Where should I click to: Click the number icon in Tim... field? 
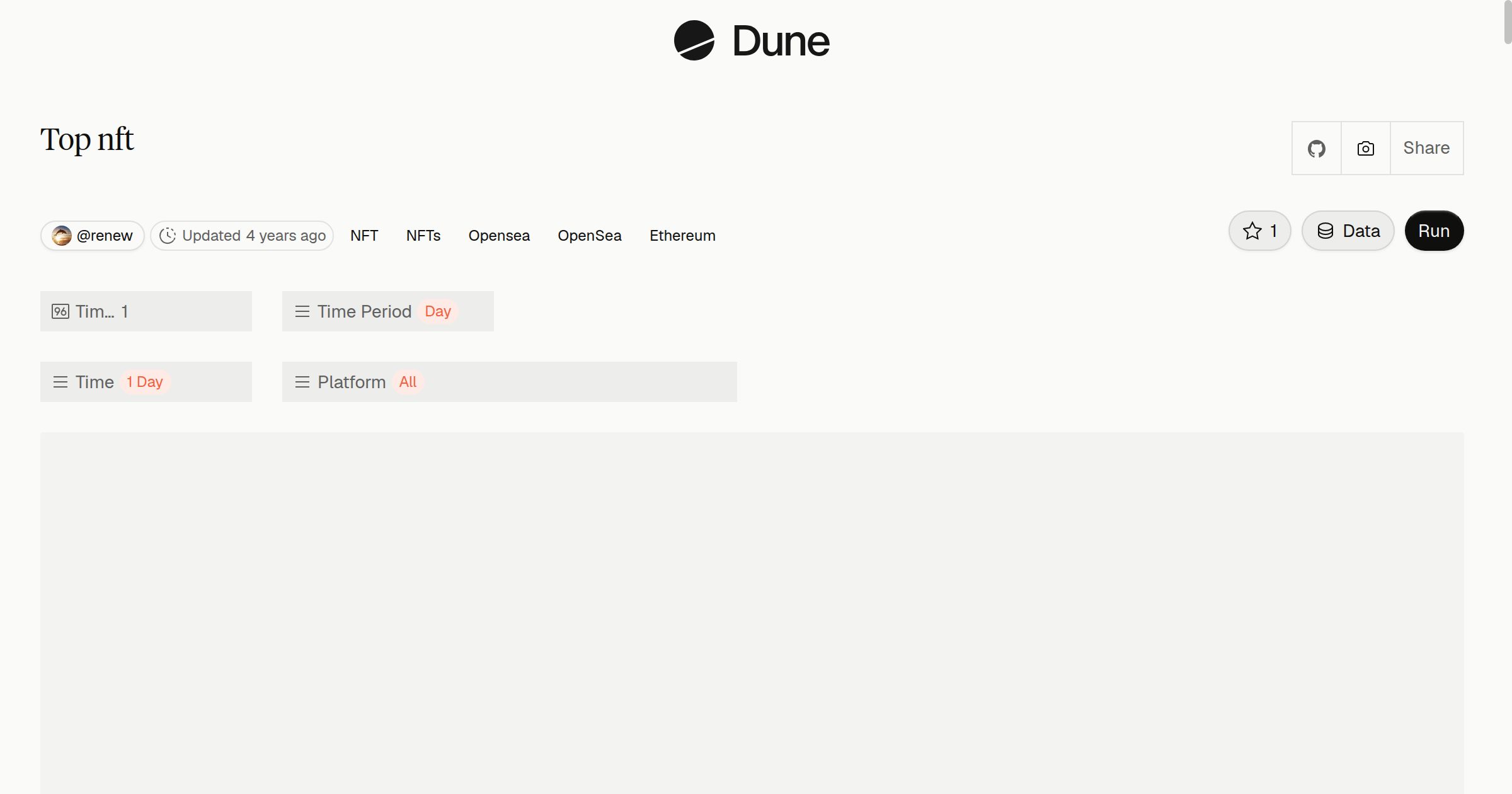(60, 311)
